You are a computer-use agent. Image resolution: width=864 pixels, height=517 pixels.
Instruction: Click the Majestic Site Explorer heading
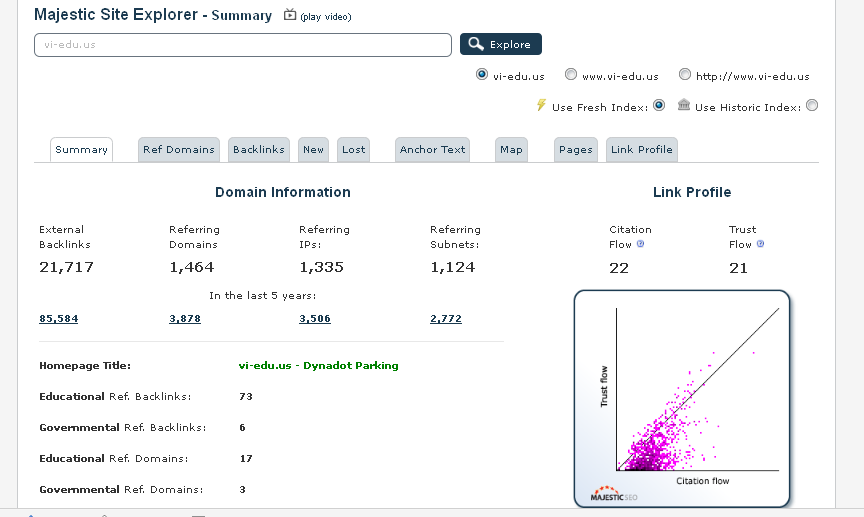pyautogui.click(x=153, y=15)
